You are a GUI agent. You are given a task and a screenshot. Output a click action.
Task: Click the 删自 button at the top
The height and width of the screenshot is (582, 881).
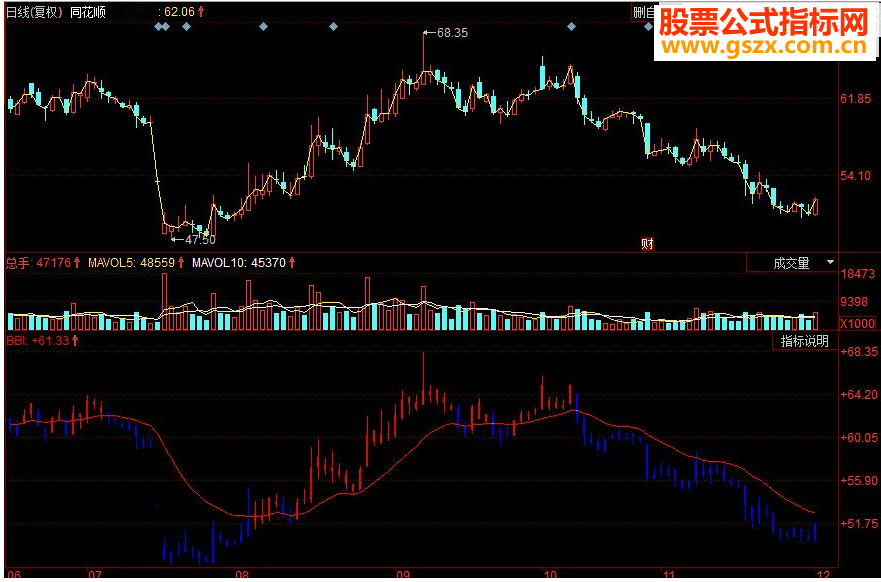click(643, 12)
